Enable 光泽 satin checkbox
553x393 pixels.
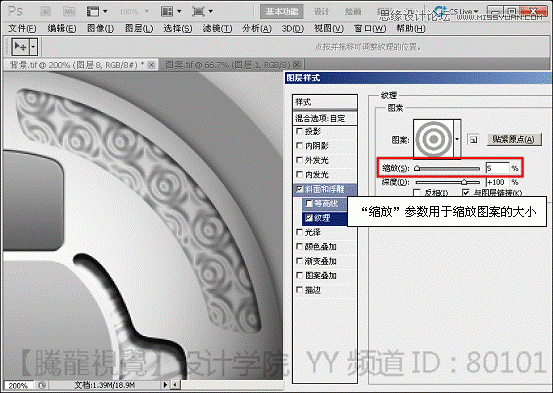coord(299,232)
